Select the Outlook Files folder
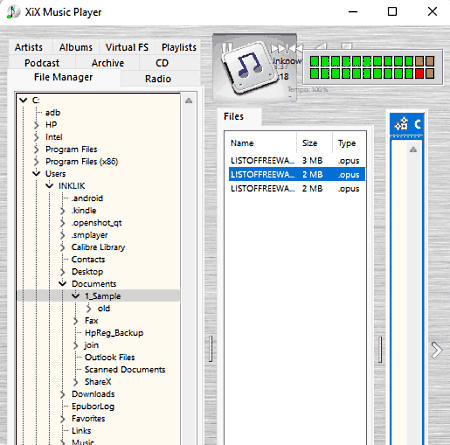450x445 pixels. pyautogui.click(x=110, y=357)
